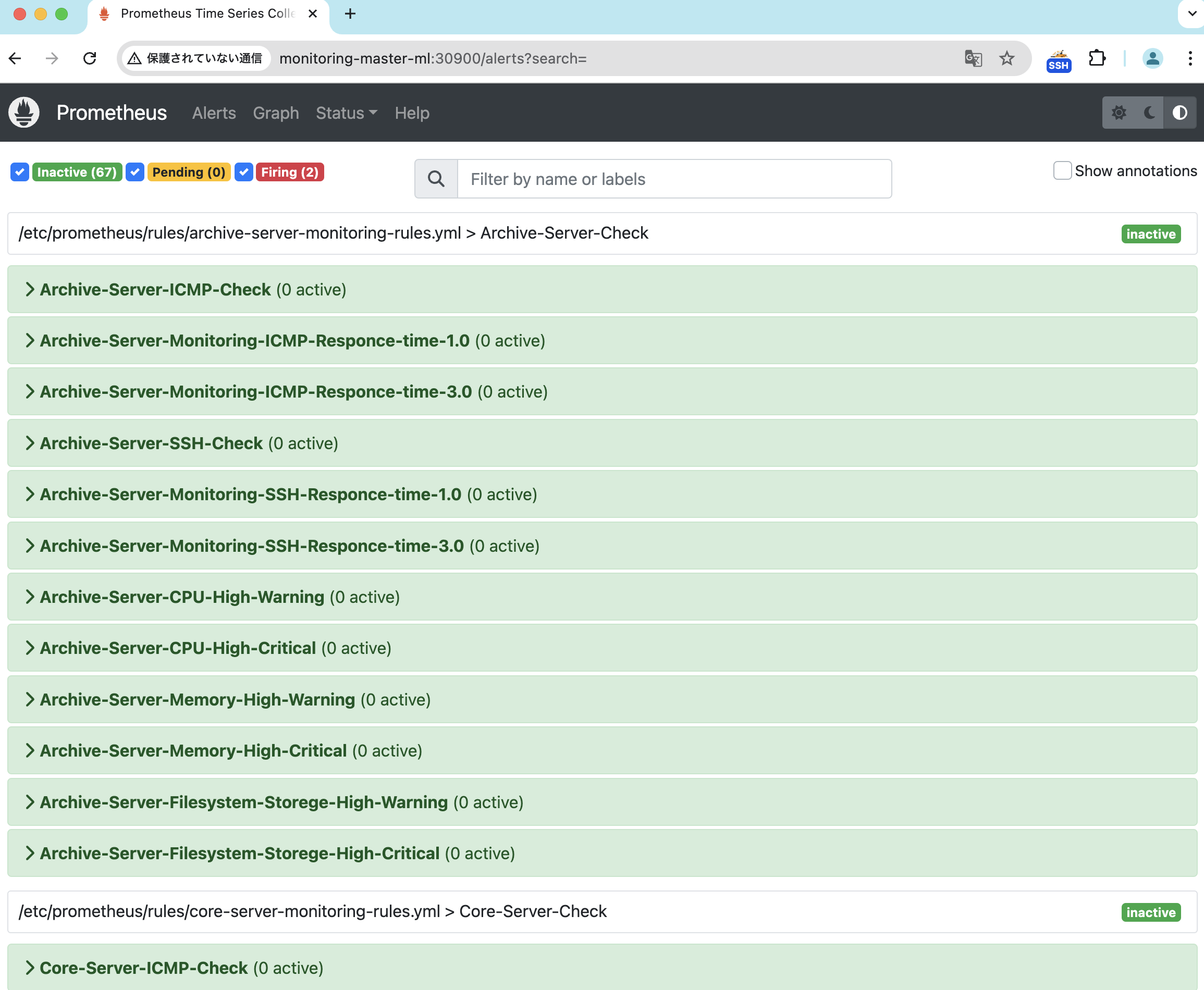The height and width of the screenshot is (990, 1204).
Task: Expand Archive-Server-ICMP-Check alert rule
Action: 155,290
